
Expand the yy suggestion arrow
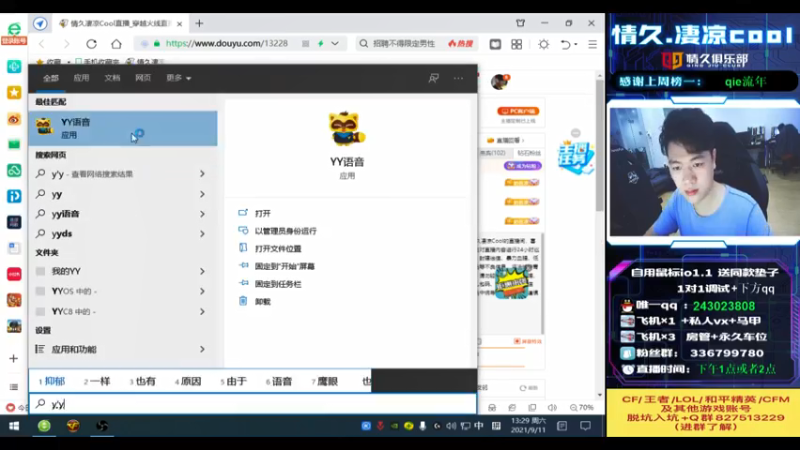point(202,194)
